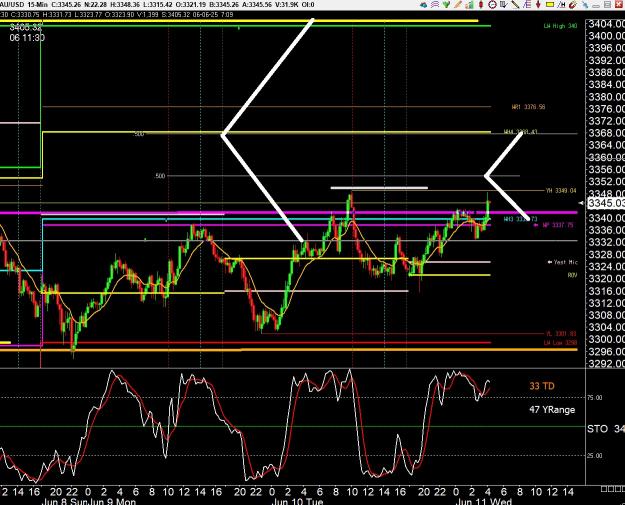Click the slash-H toolbar icon

[561, 5]
